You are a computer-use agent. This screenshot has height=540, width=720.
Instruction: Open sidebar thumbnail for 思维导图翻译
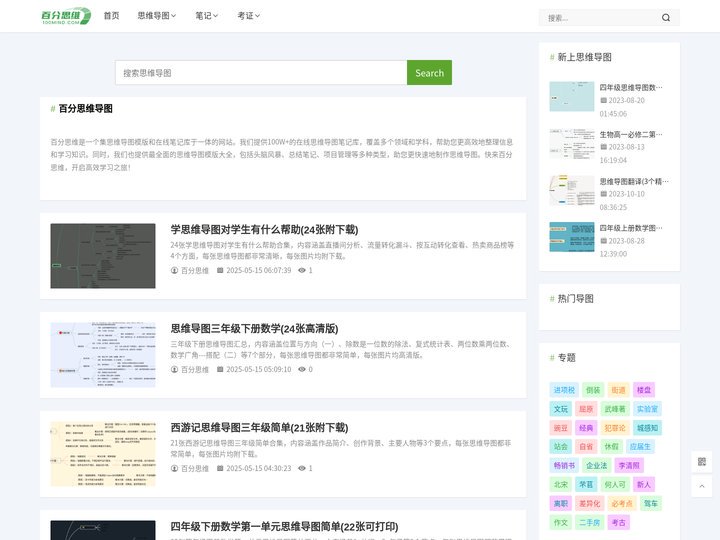pyautogui.click(x=572, y=190)
